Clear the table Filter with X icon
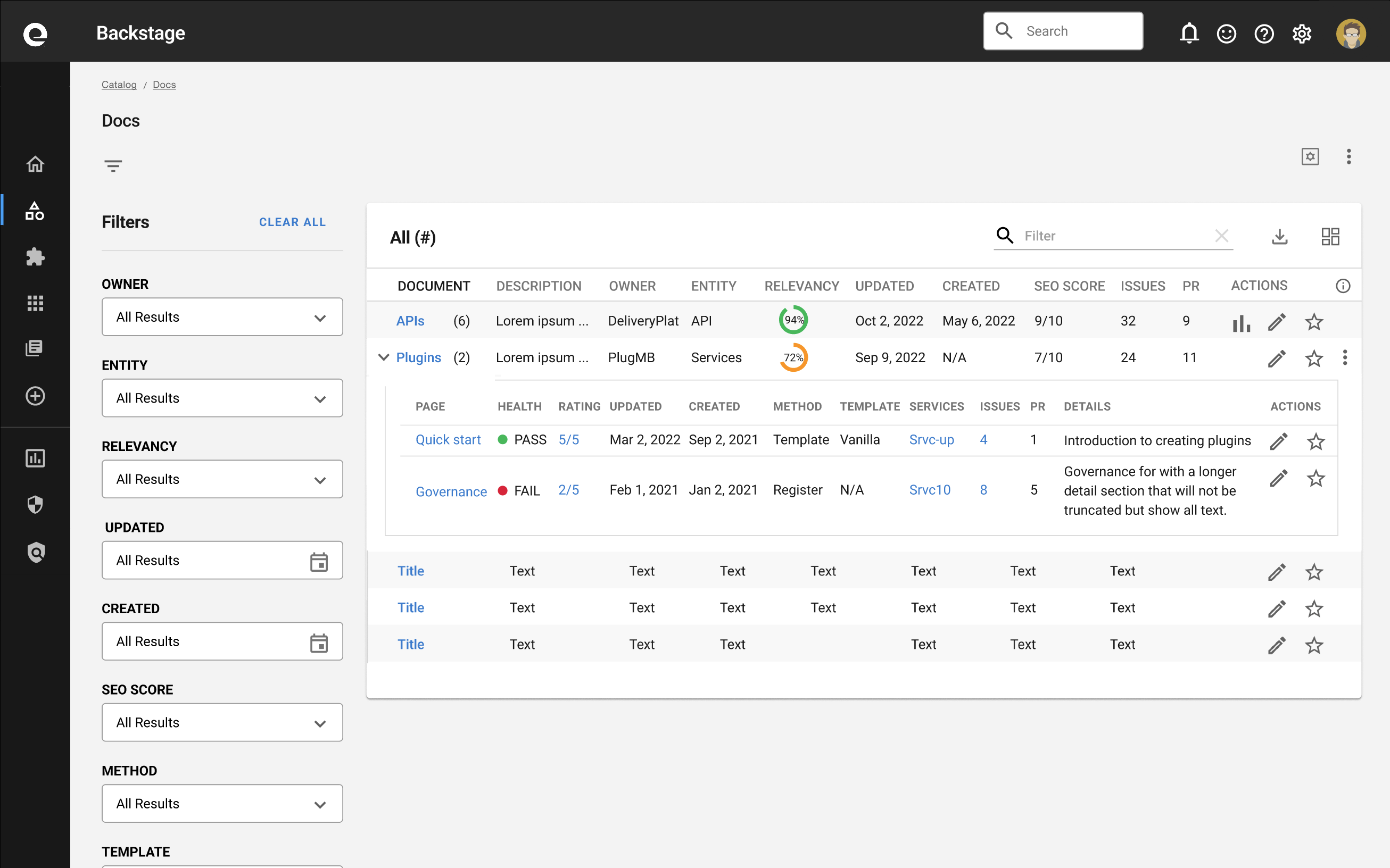1390x868 pixels. (x=1222, y=236)
